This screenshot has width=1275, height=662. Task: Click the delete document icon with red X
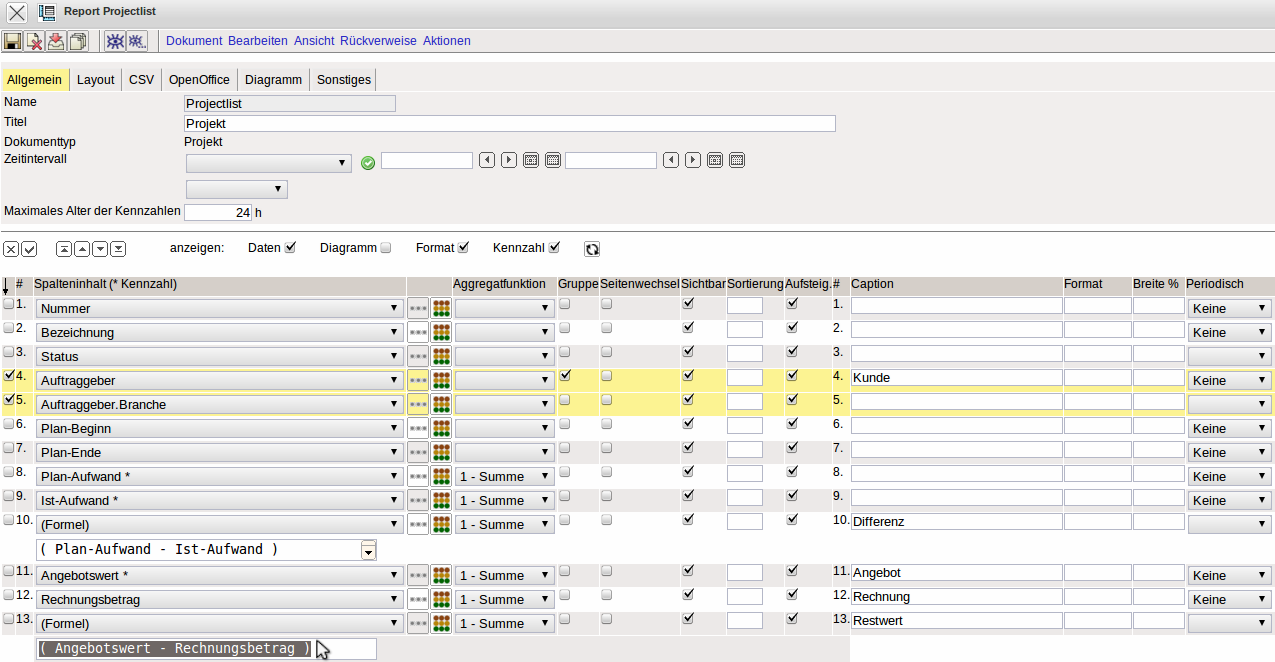34,41
